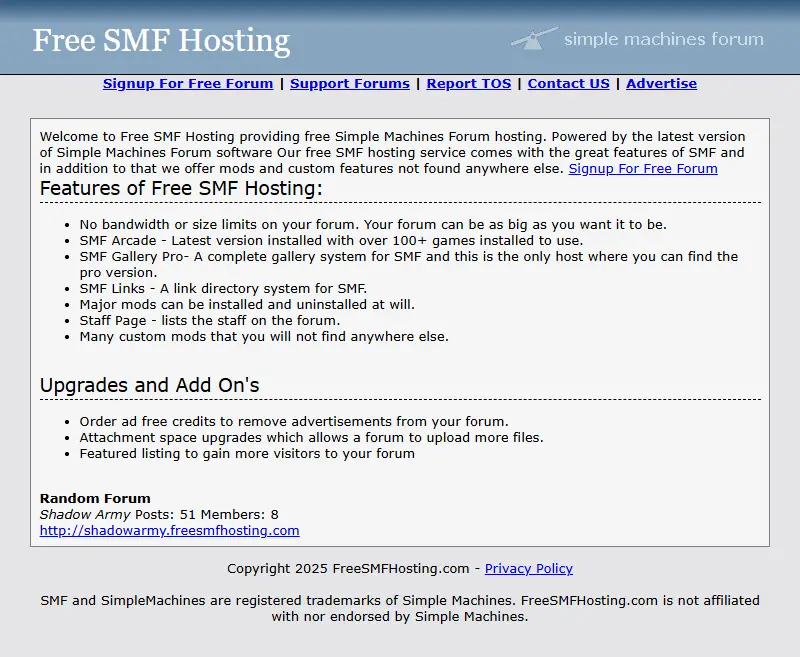Click the Advertise link
The width and height of the screenshot is (800, 657).
pyautogui.click(x=661, y=84)
